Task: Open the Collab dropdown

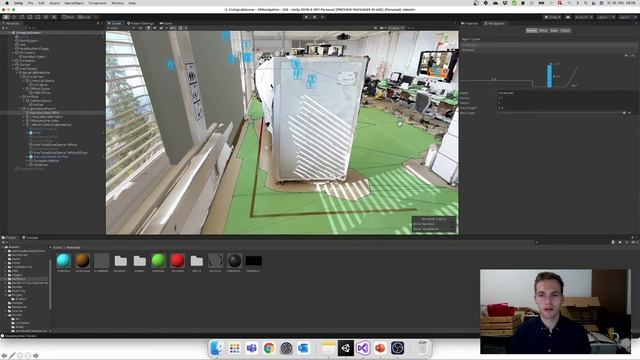Action: click(x=552, y=17)
